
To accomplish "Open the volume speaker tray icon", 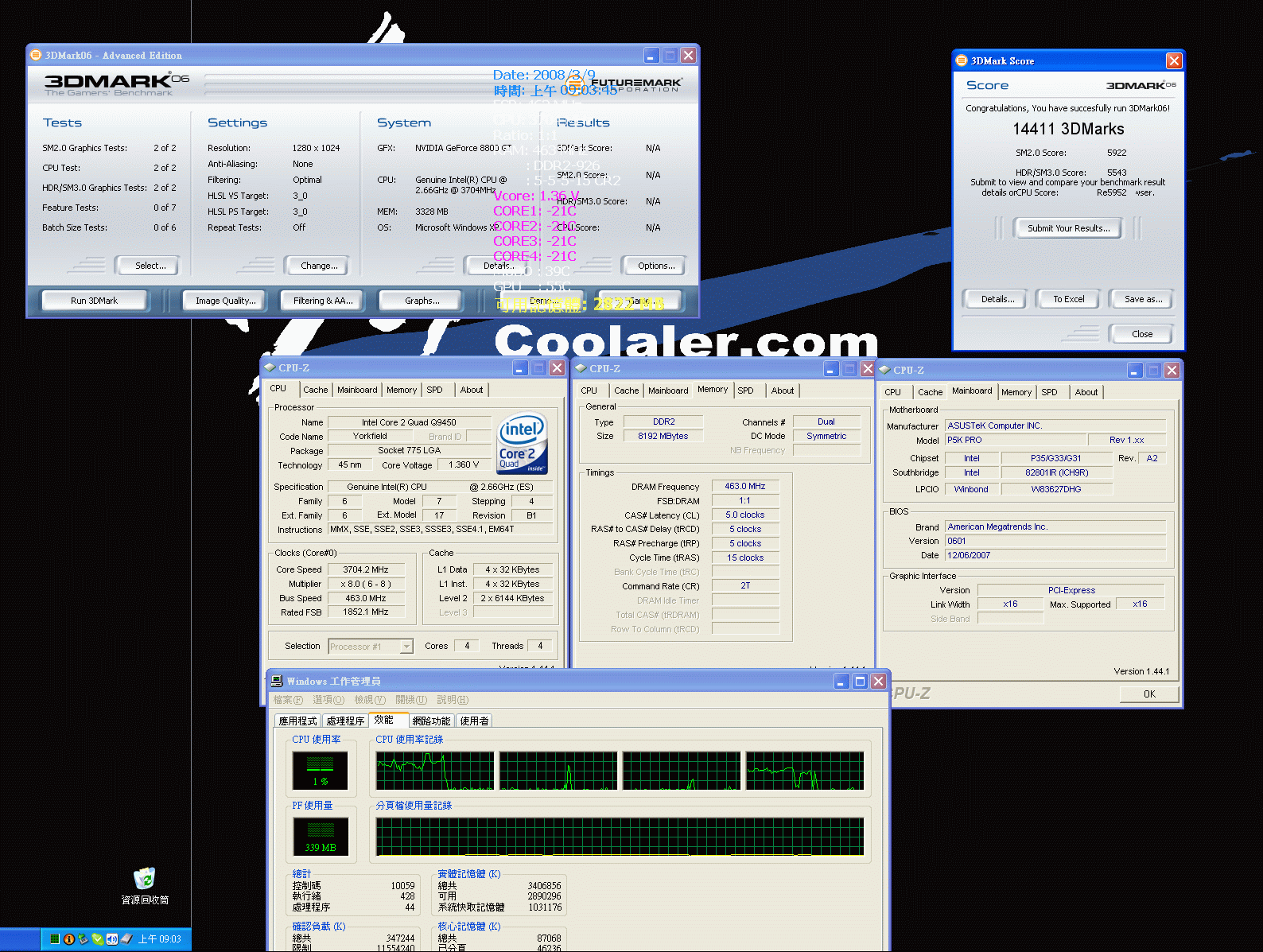I will tap(111, 939).
